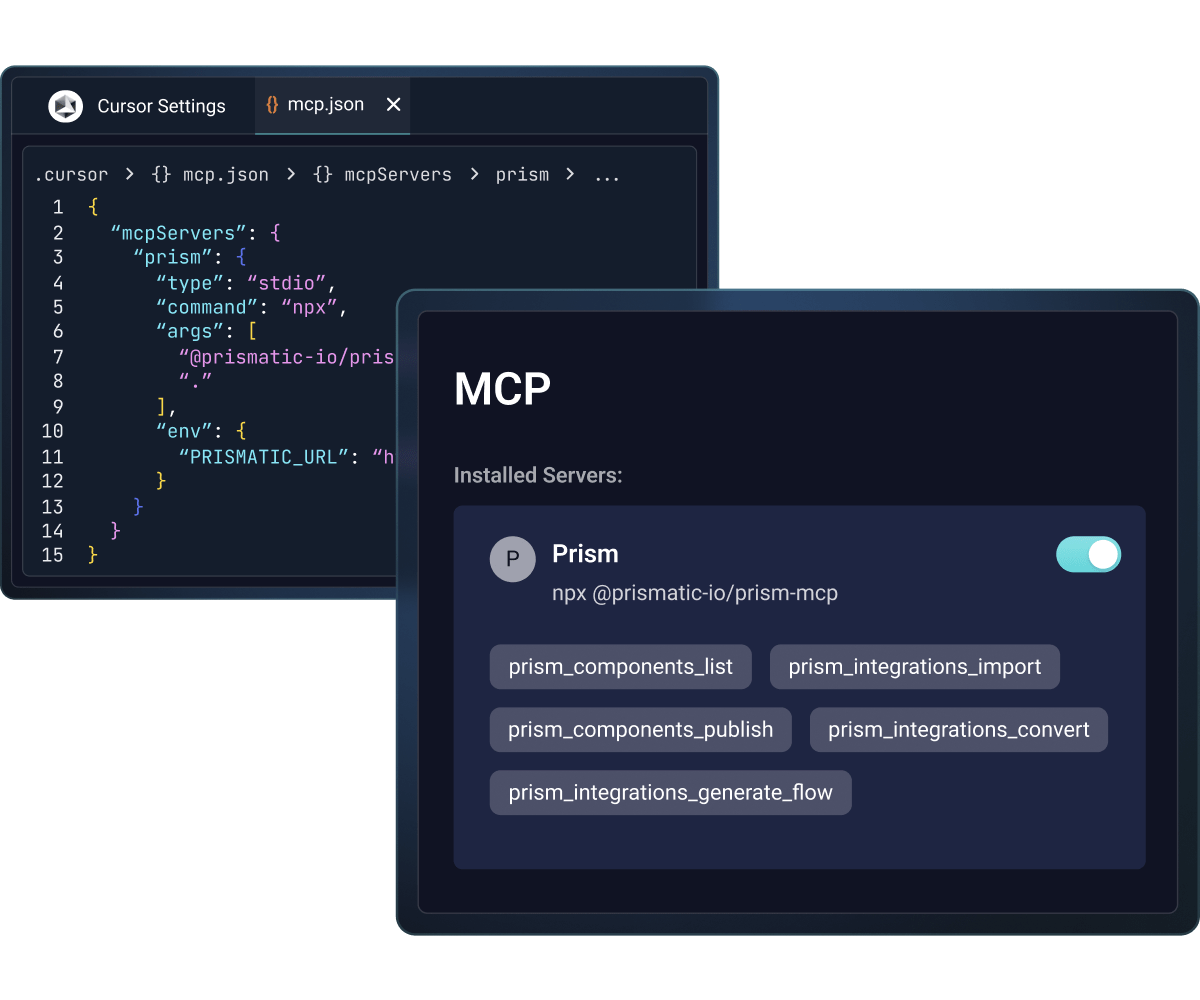Click line number 15 in the gutter
This screenshot has height=1000, width=1200.
click(x=52, y=555)
